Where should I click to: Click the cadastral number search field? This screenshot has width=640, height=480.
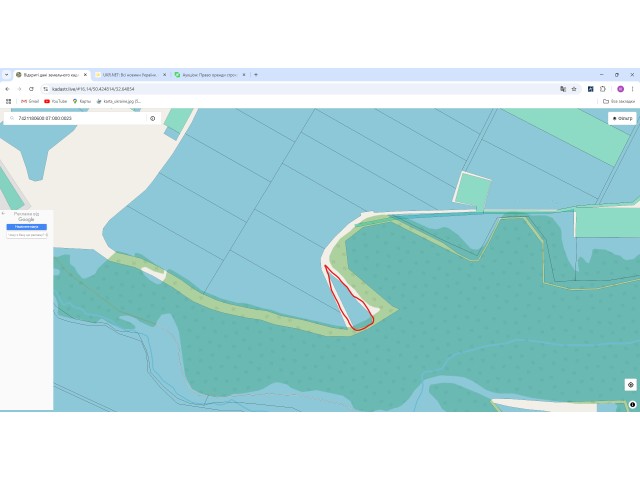point(80,118)
